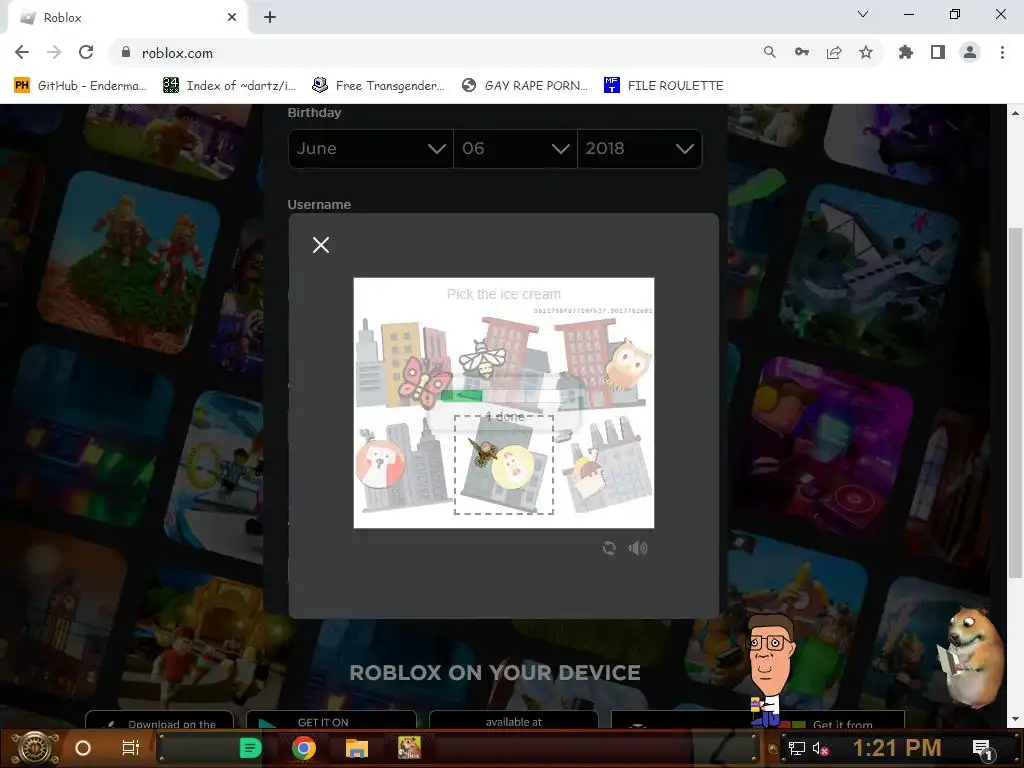The width and height of the screenshot is (1024, 768).
Task: Close the Roblox tab
Action: pyautogui.click(x=232, y=18)
